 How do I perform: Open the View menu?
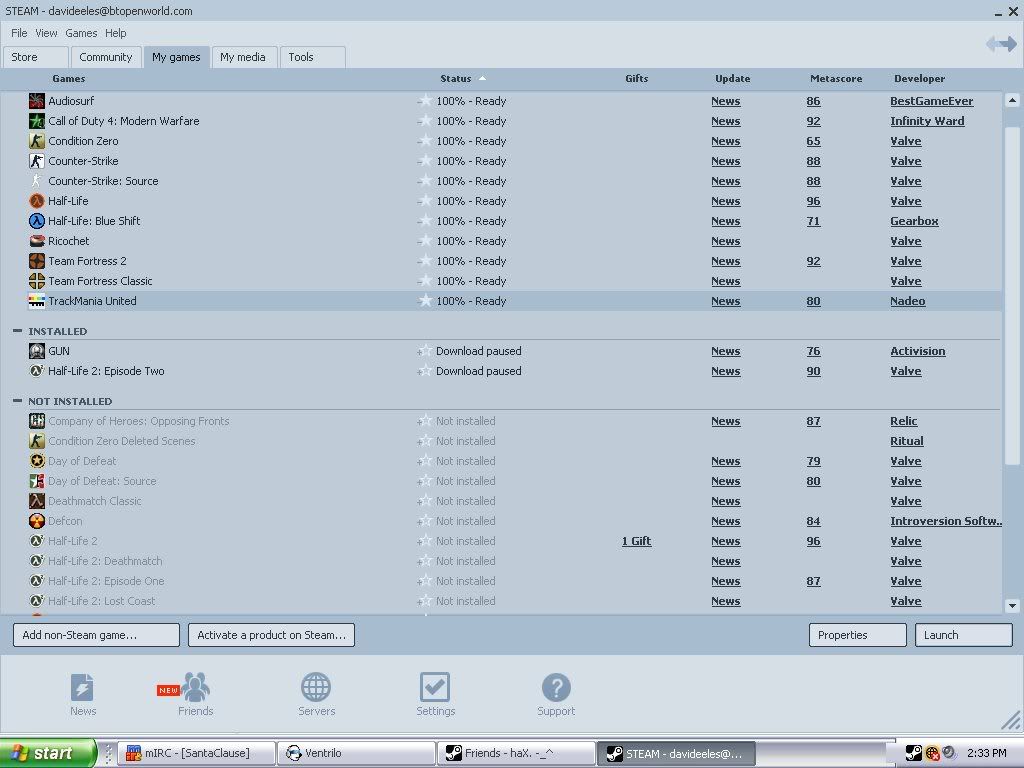point(46,33)
